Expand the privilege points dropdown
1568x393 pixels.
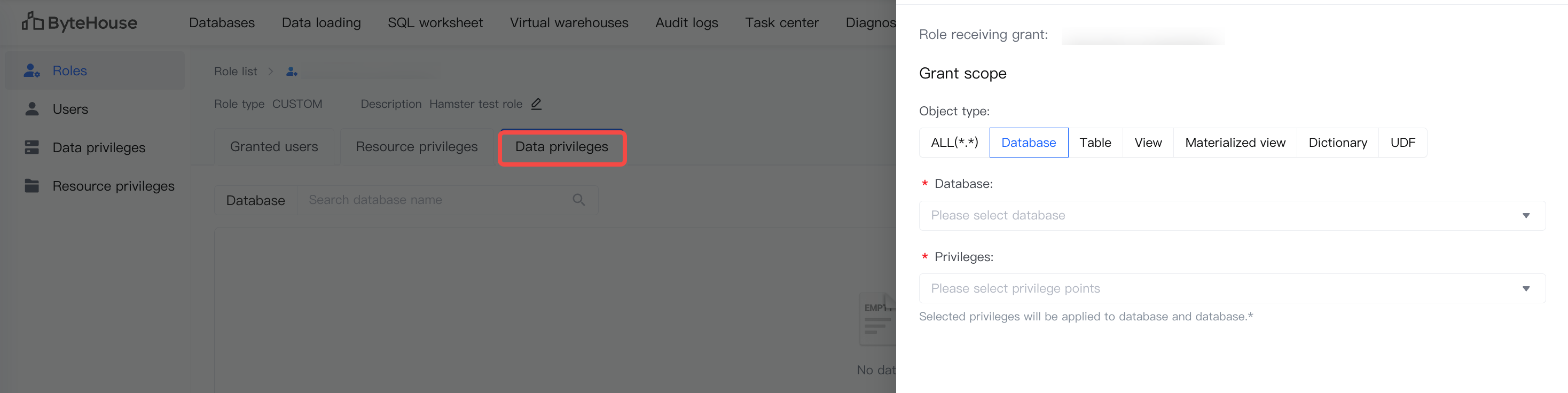(1232, 288)
